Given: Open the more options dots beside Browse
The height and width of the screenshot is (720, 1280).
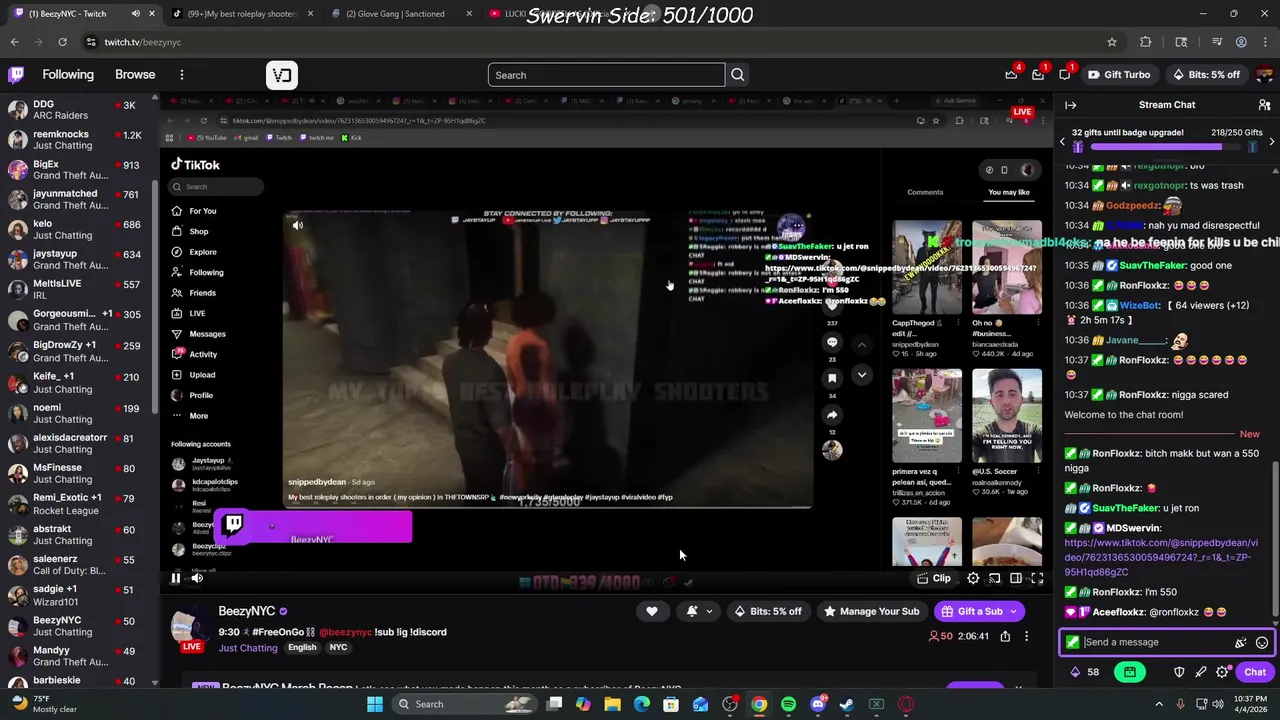Looking at the screenshot, I should tap(182, 75).
